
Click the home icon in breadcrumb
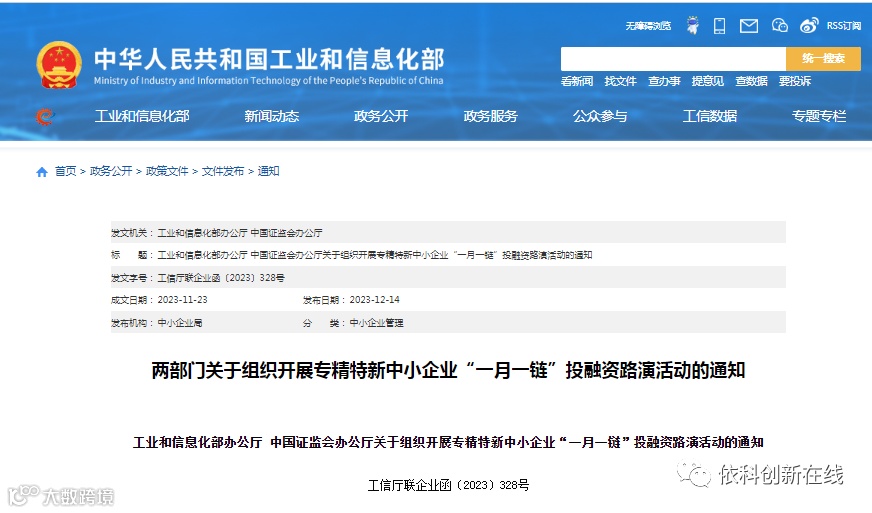pos(42,172)
